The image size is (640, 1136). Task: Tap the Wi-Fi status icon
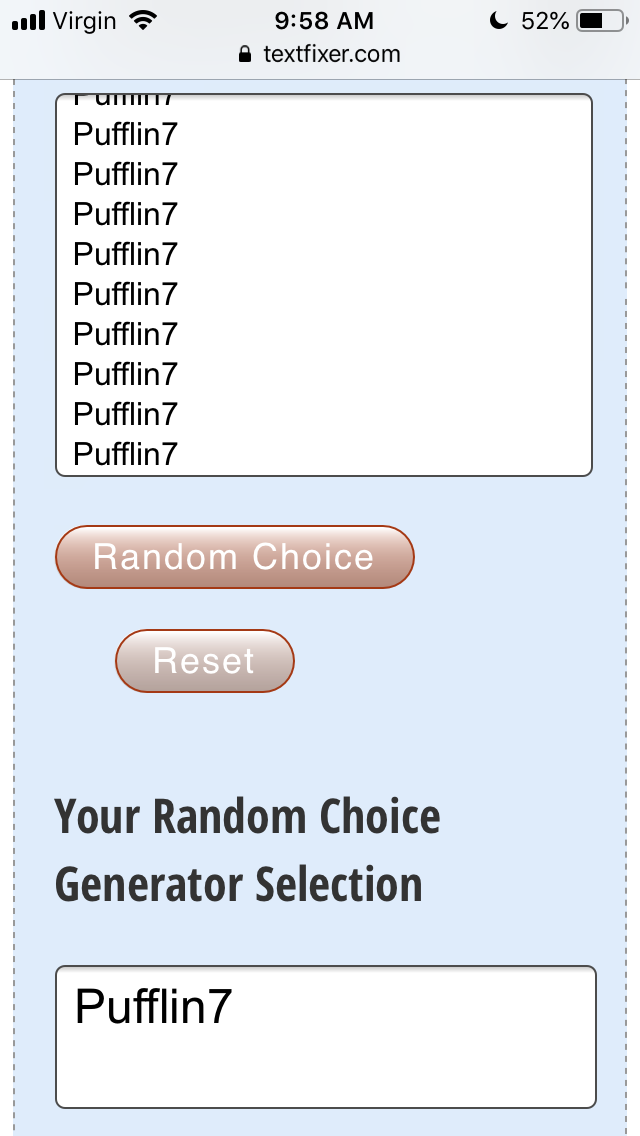(x=143, y=20)
